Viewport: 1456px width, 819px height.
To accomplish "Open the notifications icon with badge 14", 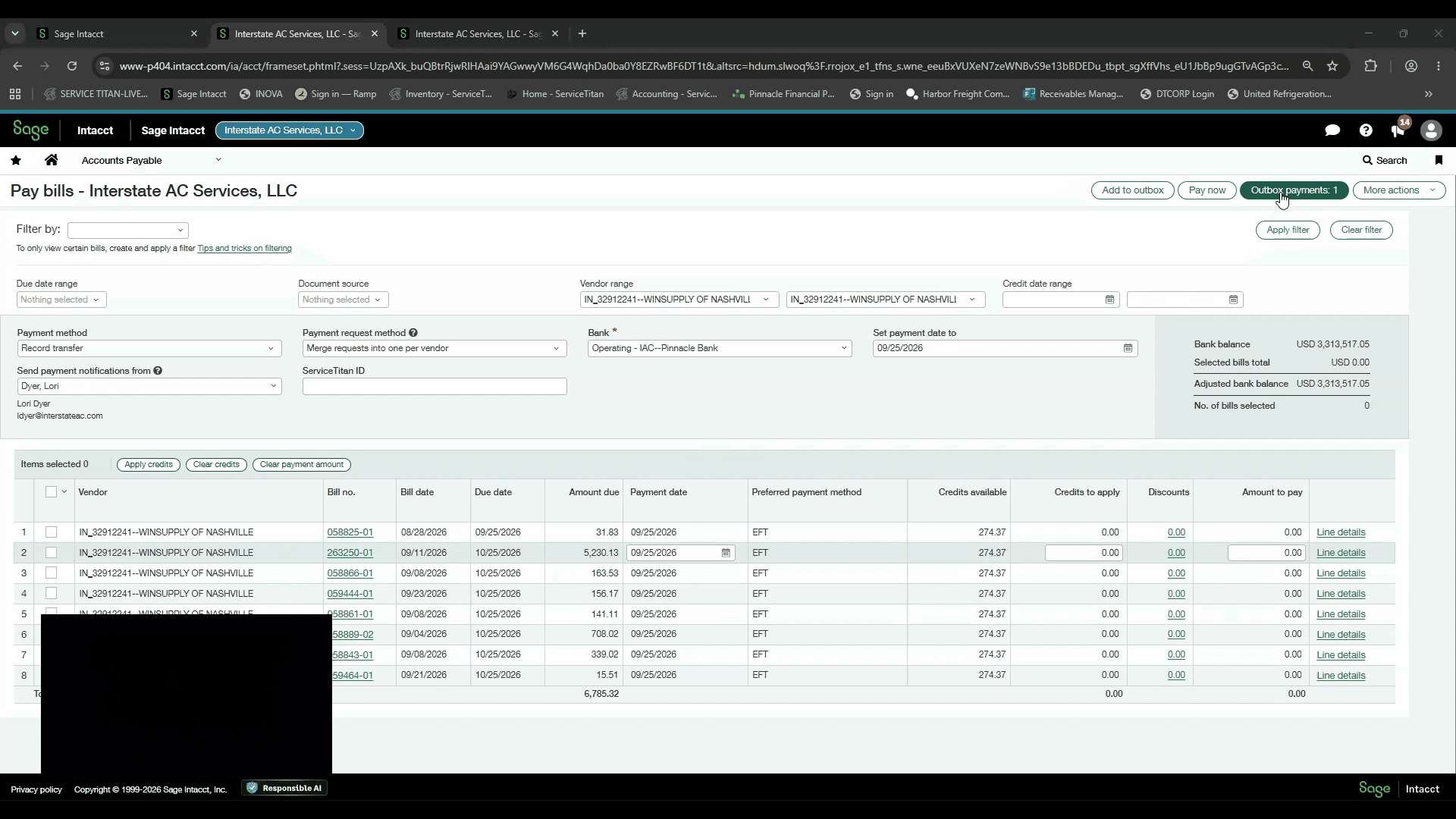I will [x=1398, y=129].
